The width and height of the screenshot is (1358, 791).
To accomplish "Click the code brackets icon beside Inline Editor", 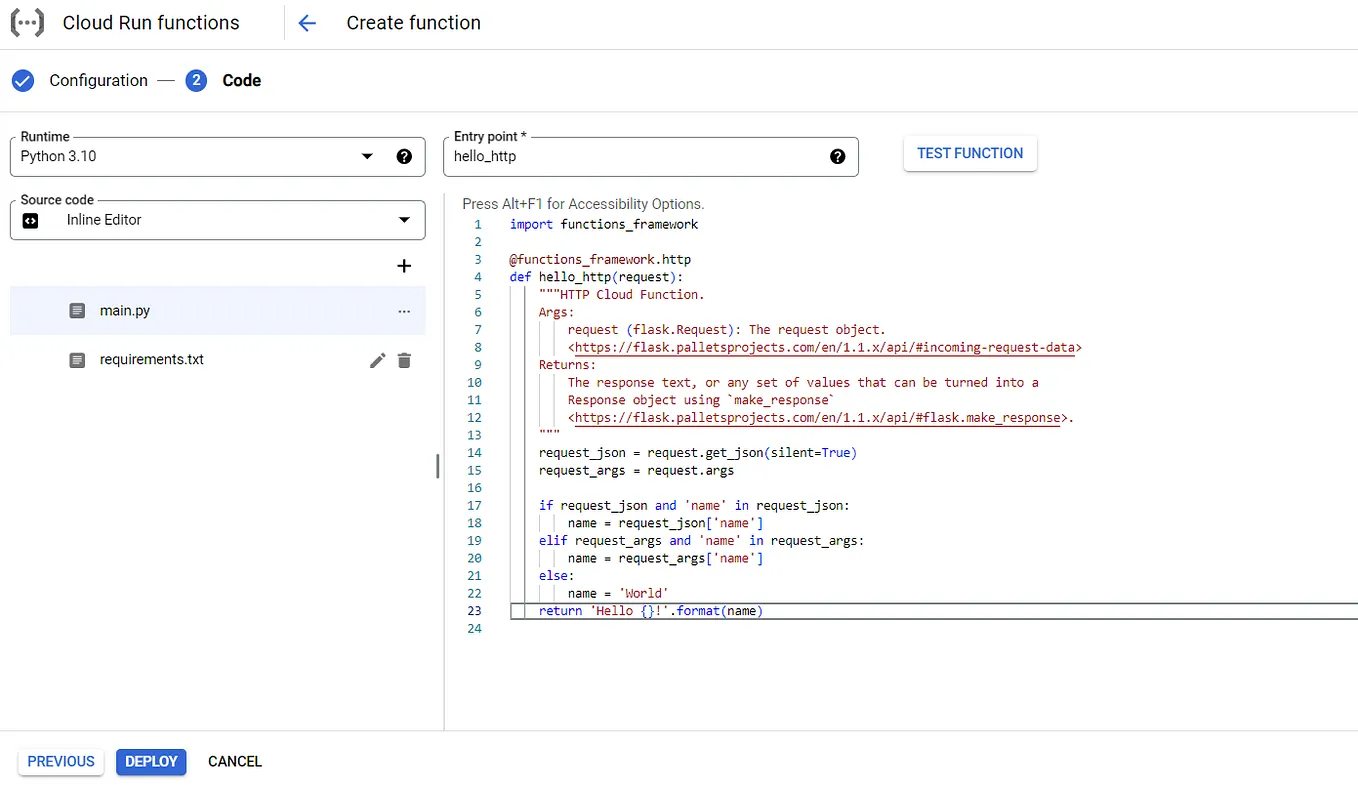I will click(x=30, y=220).
